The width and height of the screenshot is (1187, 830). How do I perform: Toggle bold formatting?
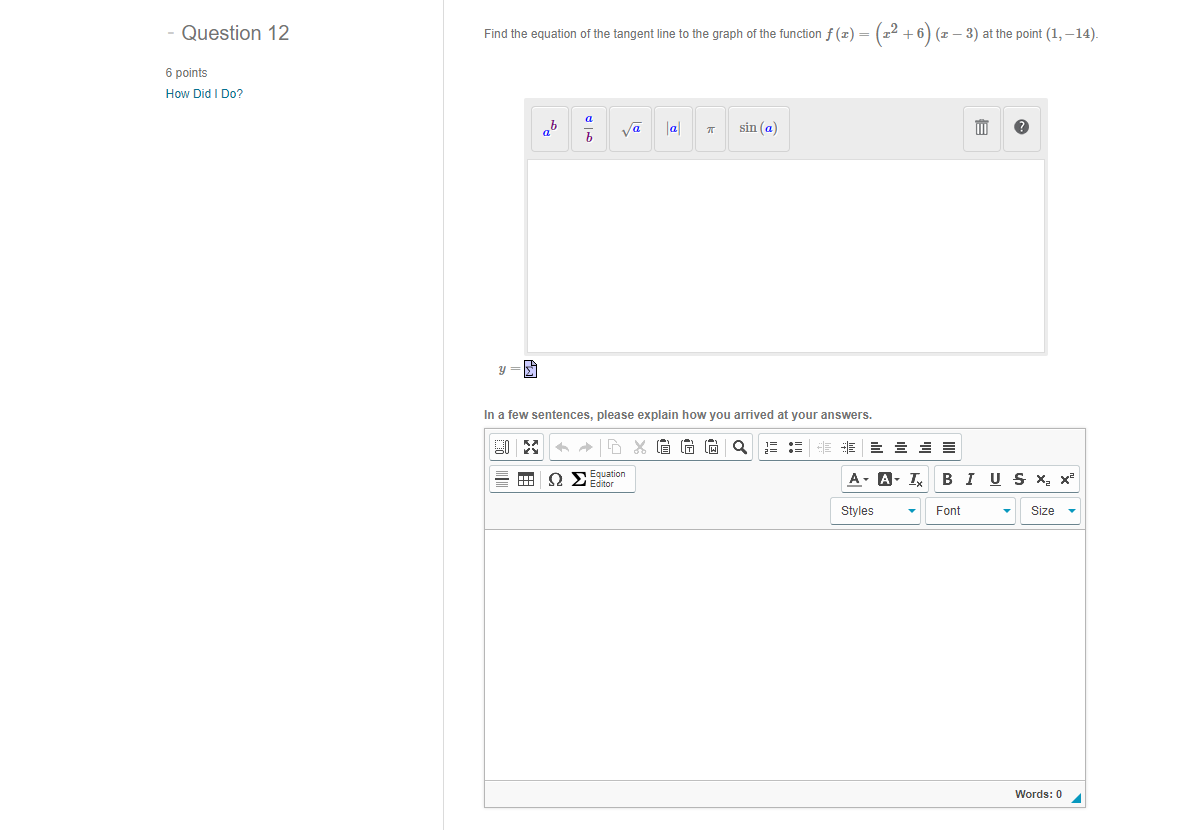946,479
